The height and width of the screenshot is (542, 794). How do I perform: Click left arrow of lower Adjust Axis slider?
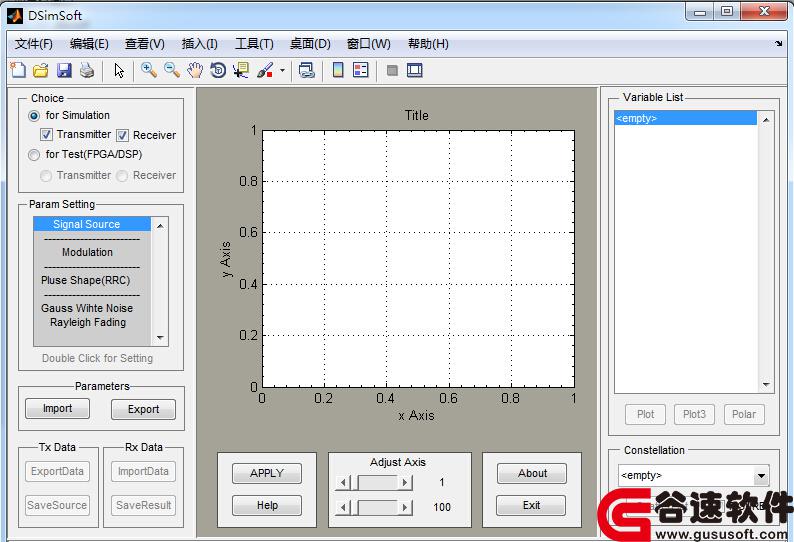343,507
